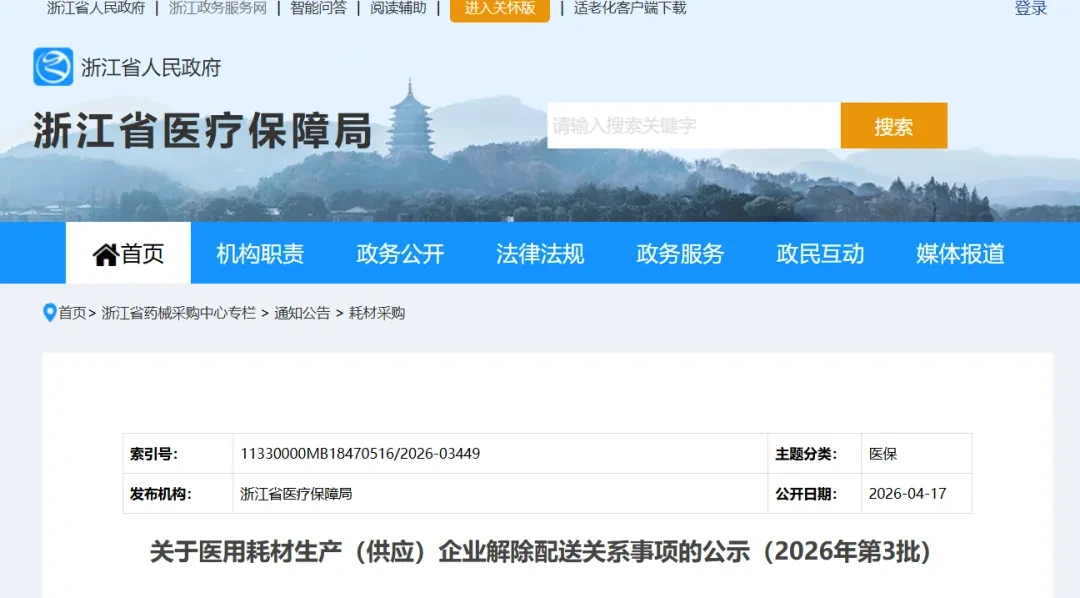Open the 政民互动 navigation tab

pyautogui.click(x=820, y=254)
